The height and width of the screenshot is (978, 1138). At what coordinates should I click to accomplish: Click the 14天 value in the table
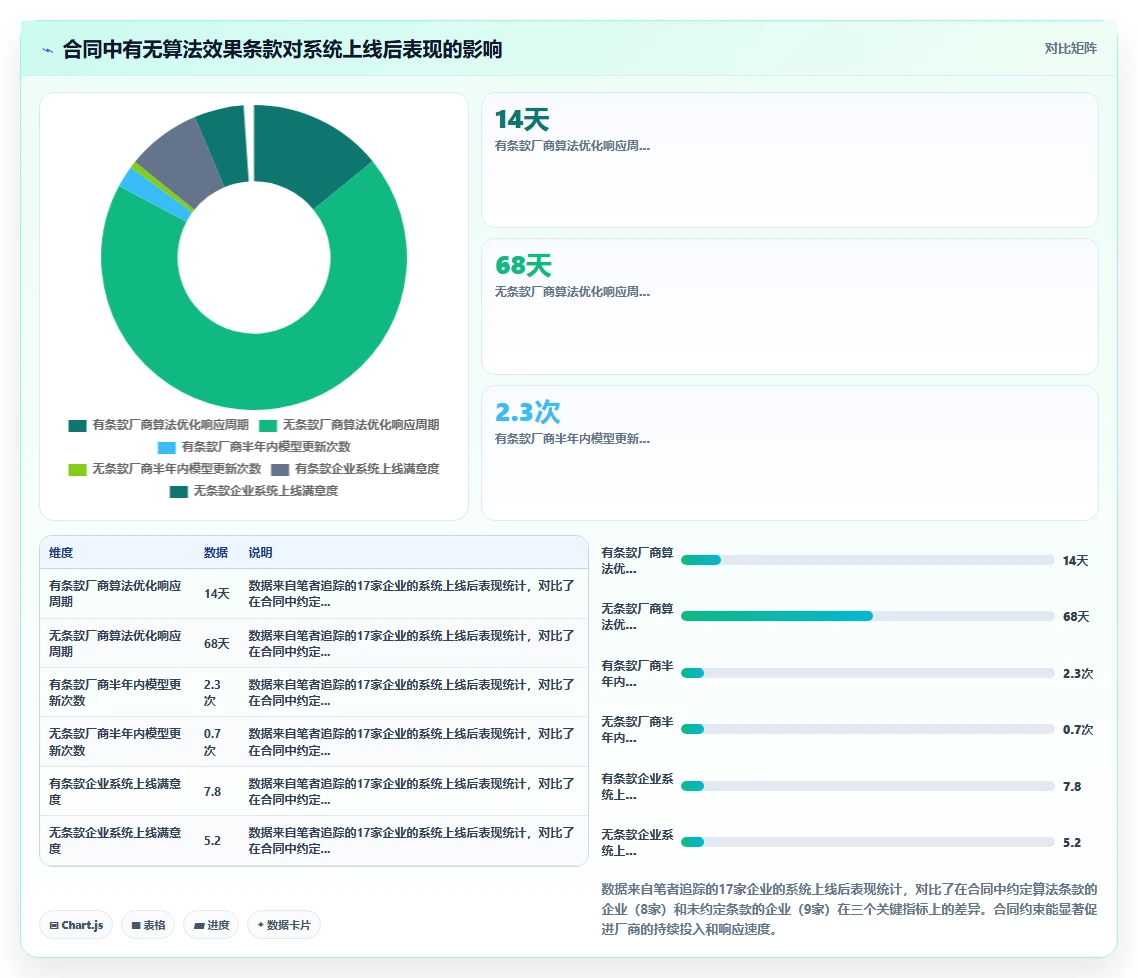tap(216, 593)
